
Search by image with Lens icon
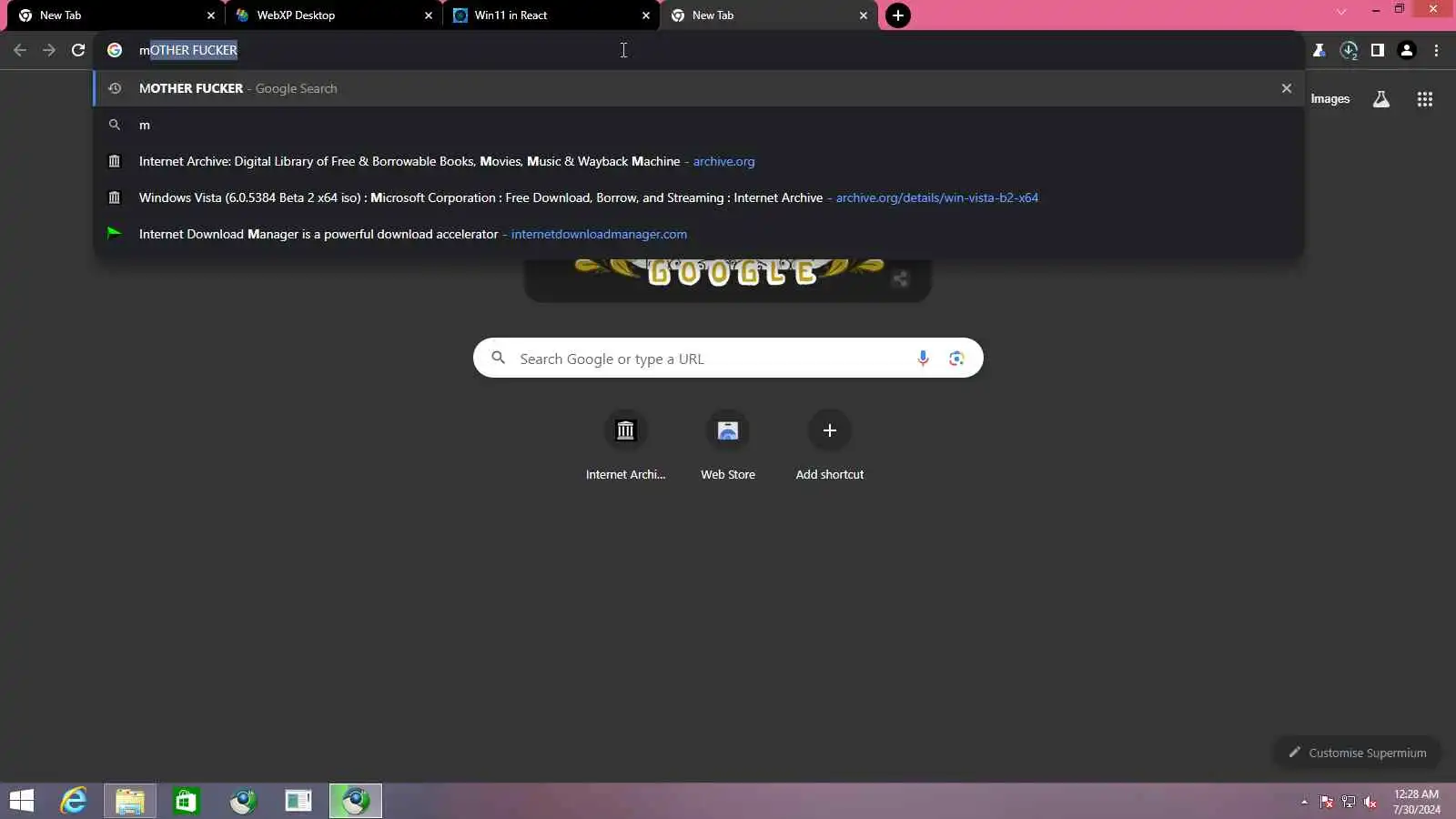coord(956,359)
